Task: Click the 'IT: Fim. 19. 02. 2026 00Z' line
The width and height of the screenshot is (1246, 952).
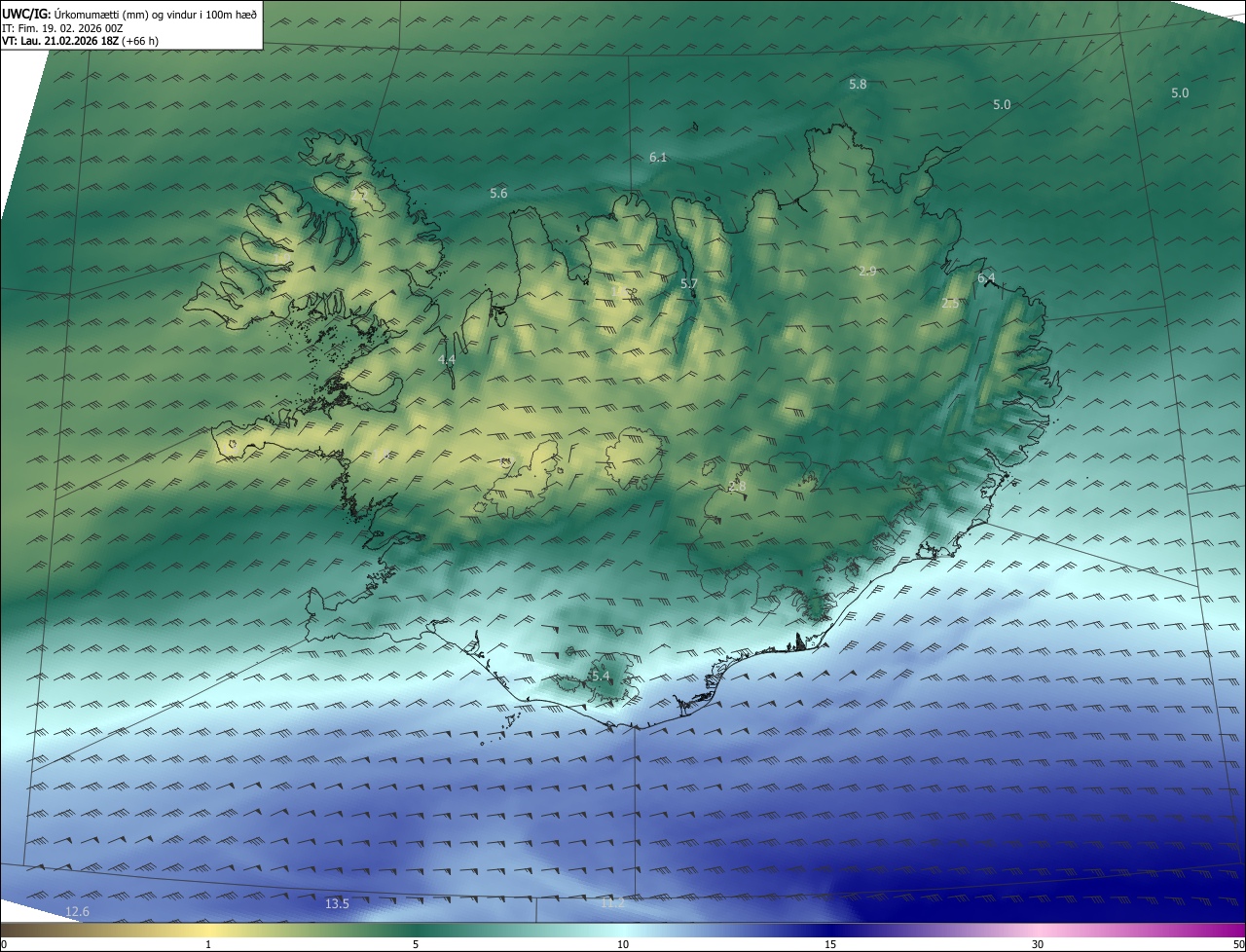Action: pyautogui.click(x=63, y=28)
